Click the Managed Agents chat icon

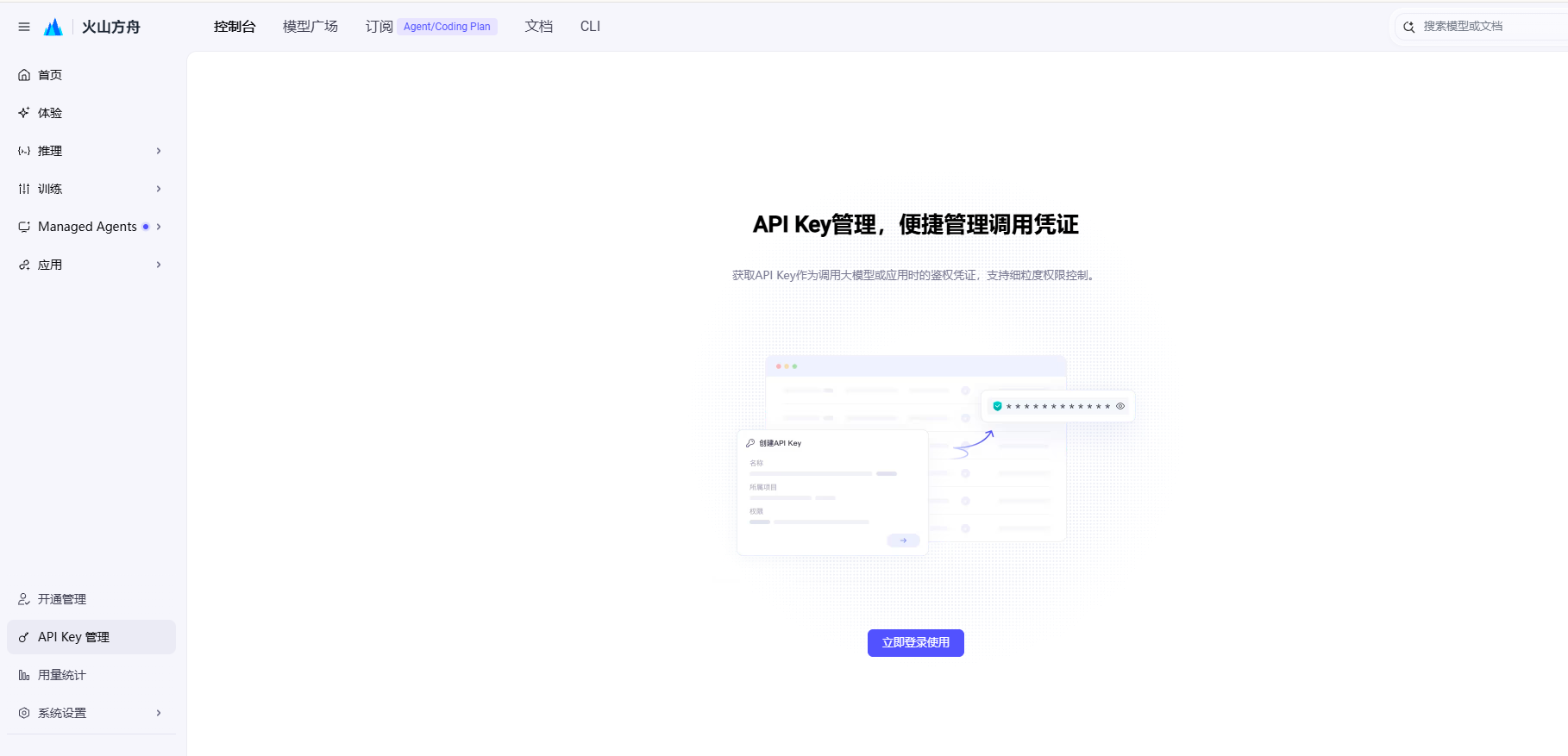tap(24, 227)
